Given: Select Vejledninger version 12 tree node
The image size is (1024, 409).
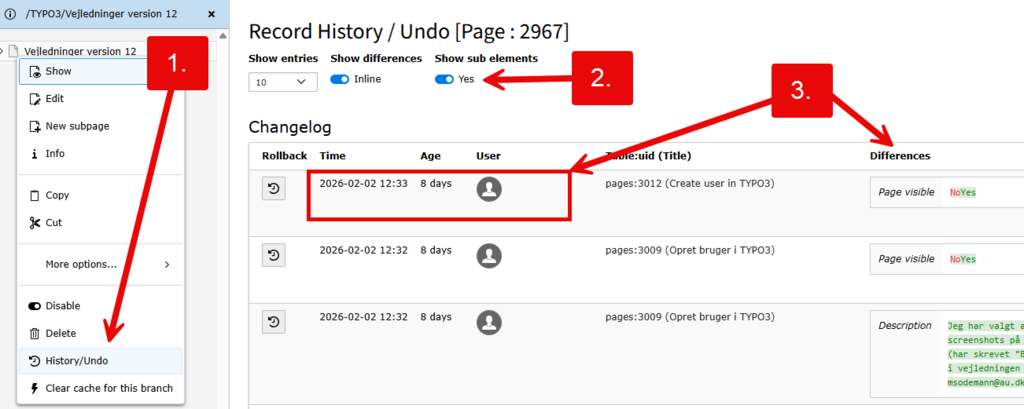Looking at the screenshot, I should tap(80, 50).
